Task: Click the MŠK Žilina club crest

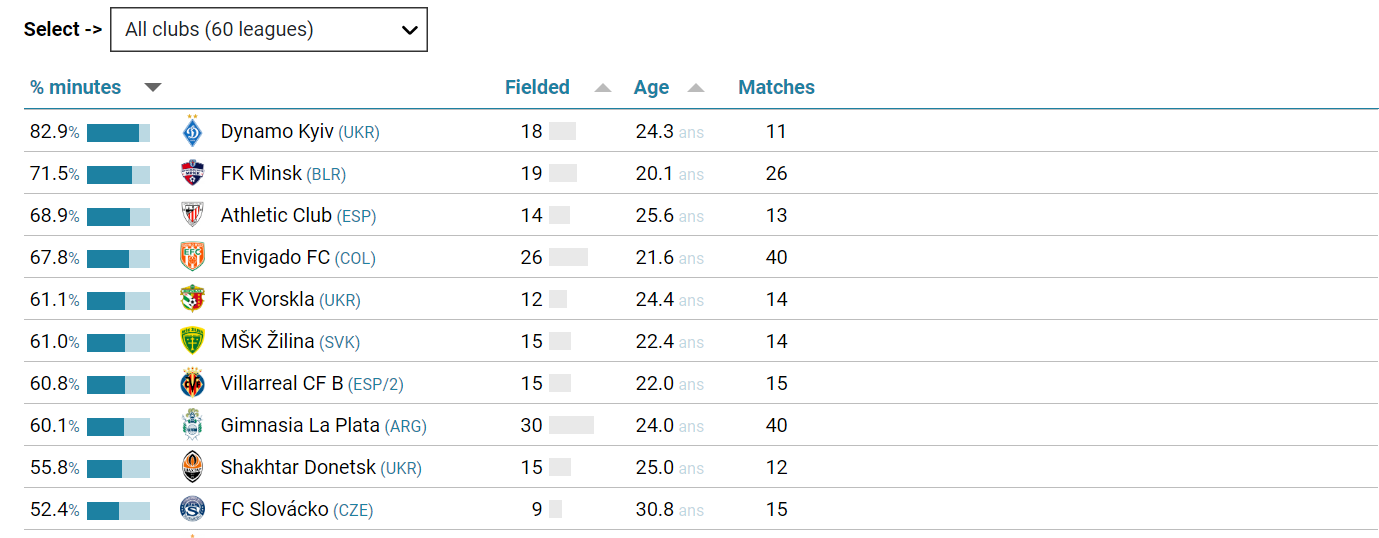Action: [x=192, y=342]
